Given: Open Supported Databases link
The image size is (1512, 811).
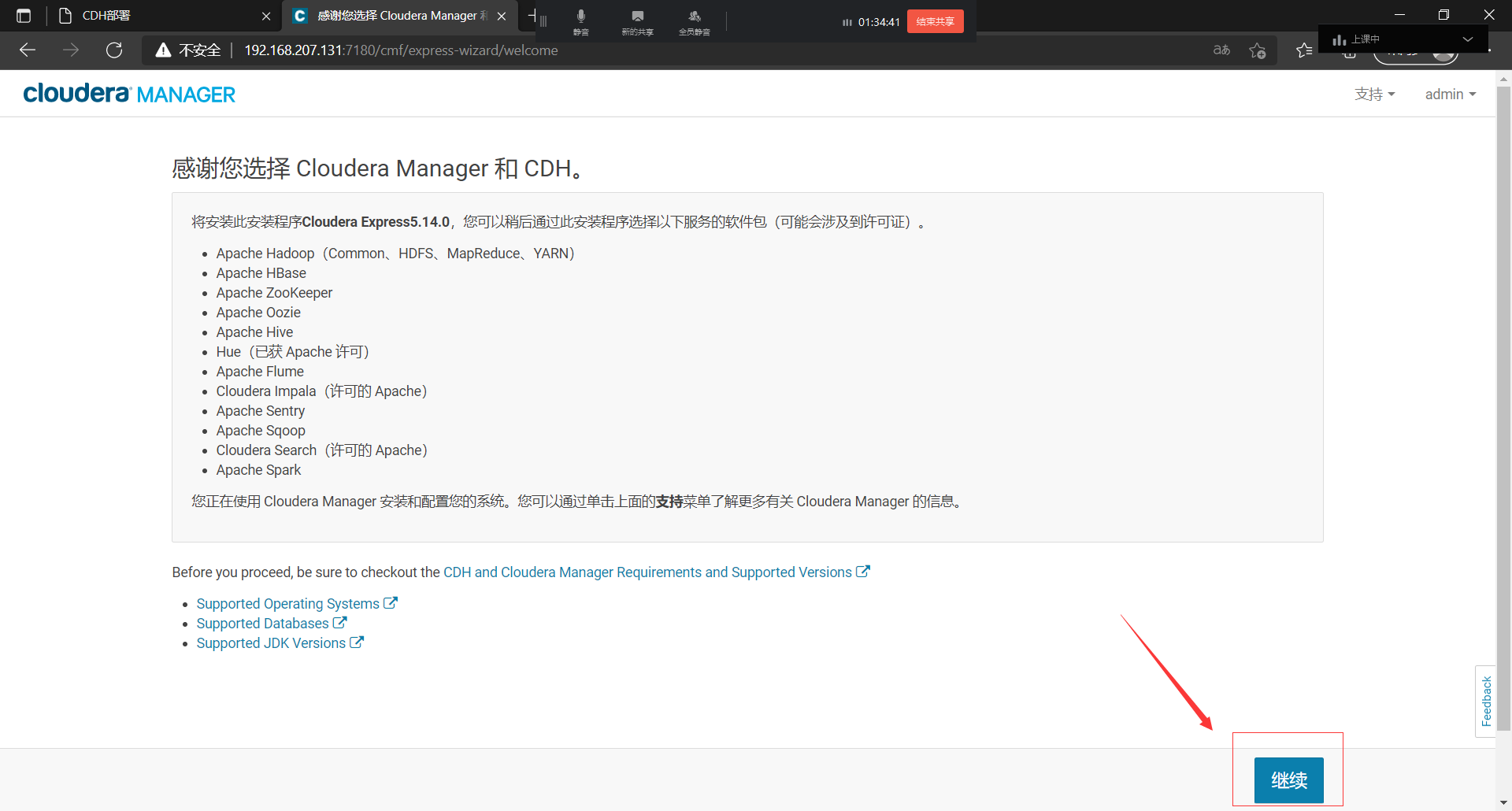Looking at the screenshot, I should coord(272,624).
